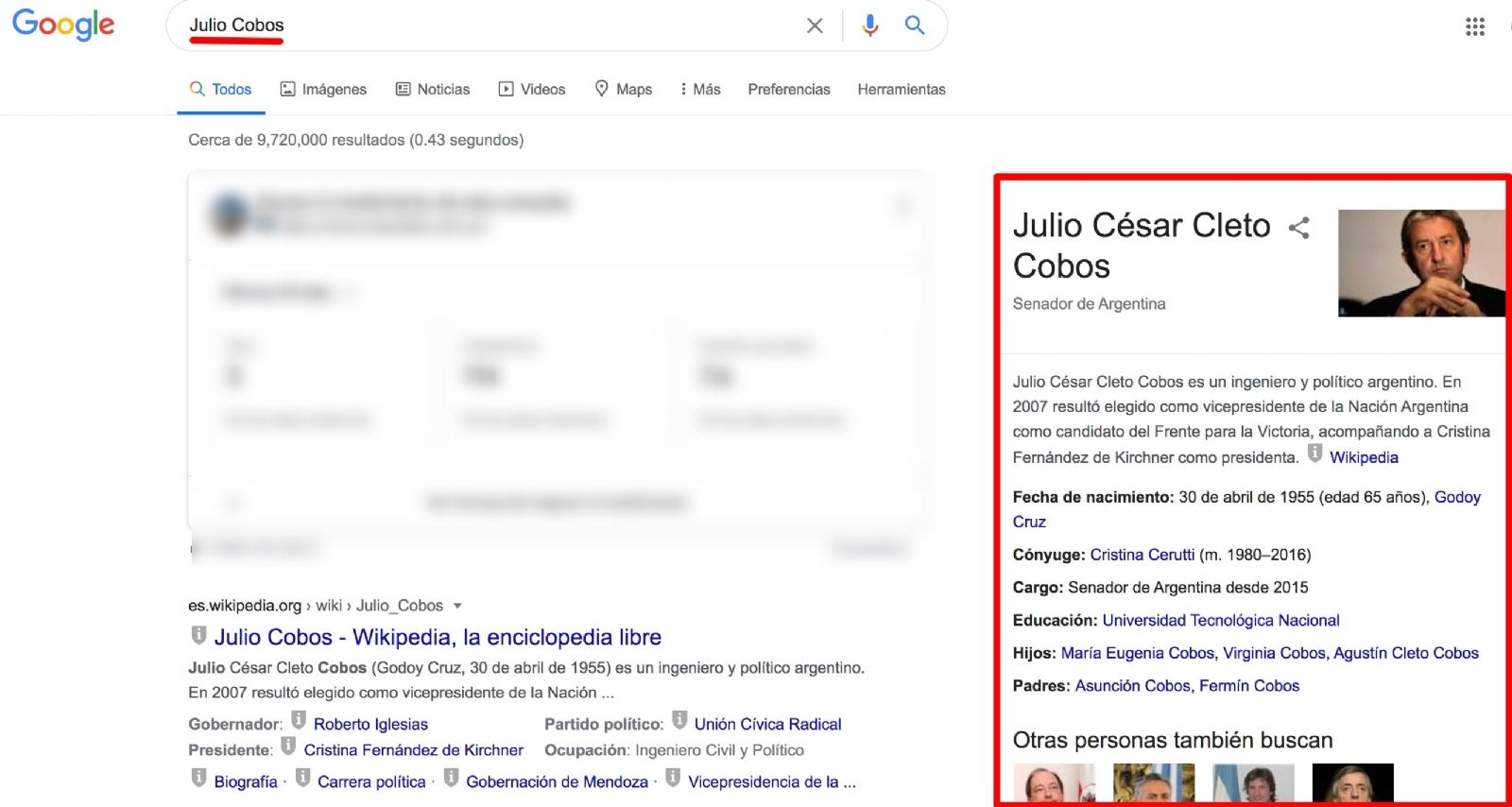
Task: Start voice search with the microphone icon
Action: (869, 26)
